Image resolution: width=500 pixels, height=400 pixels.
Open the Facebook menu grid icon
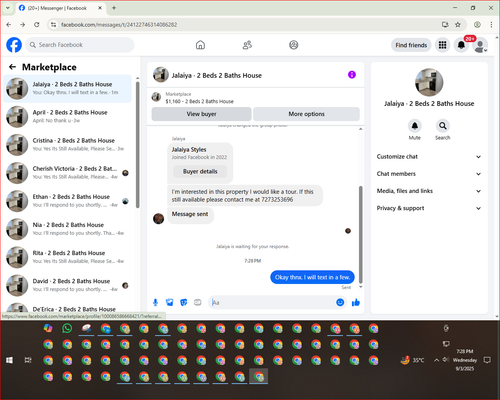(x=442, y=45)
